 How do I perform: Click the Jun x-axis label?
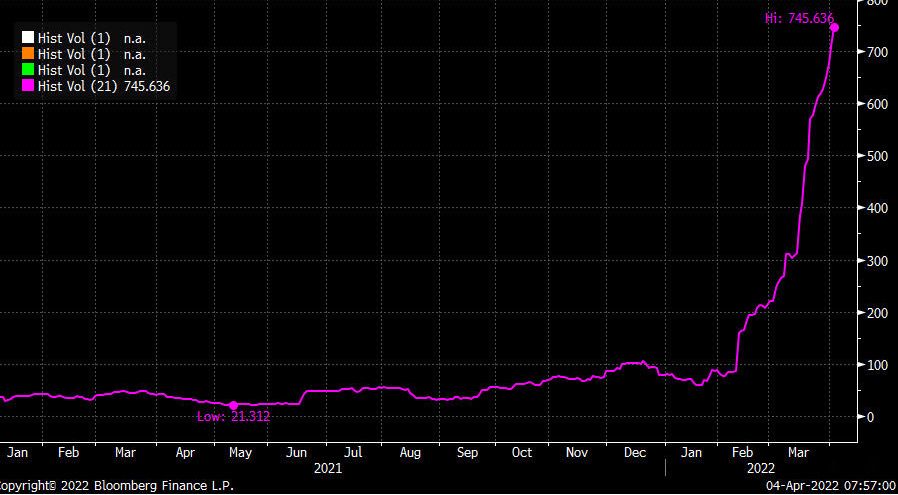tap(297, 453)
